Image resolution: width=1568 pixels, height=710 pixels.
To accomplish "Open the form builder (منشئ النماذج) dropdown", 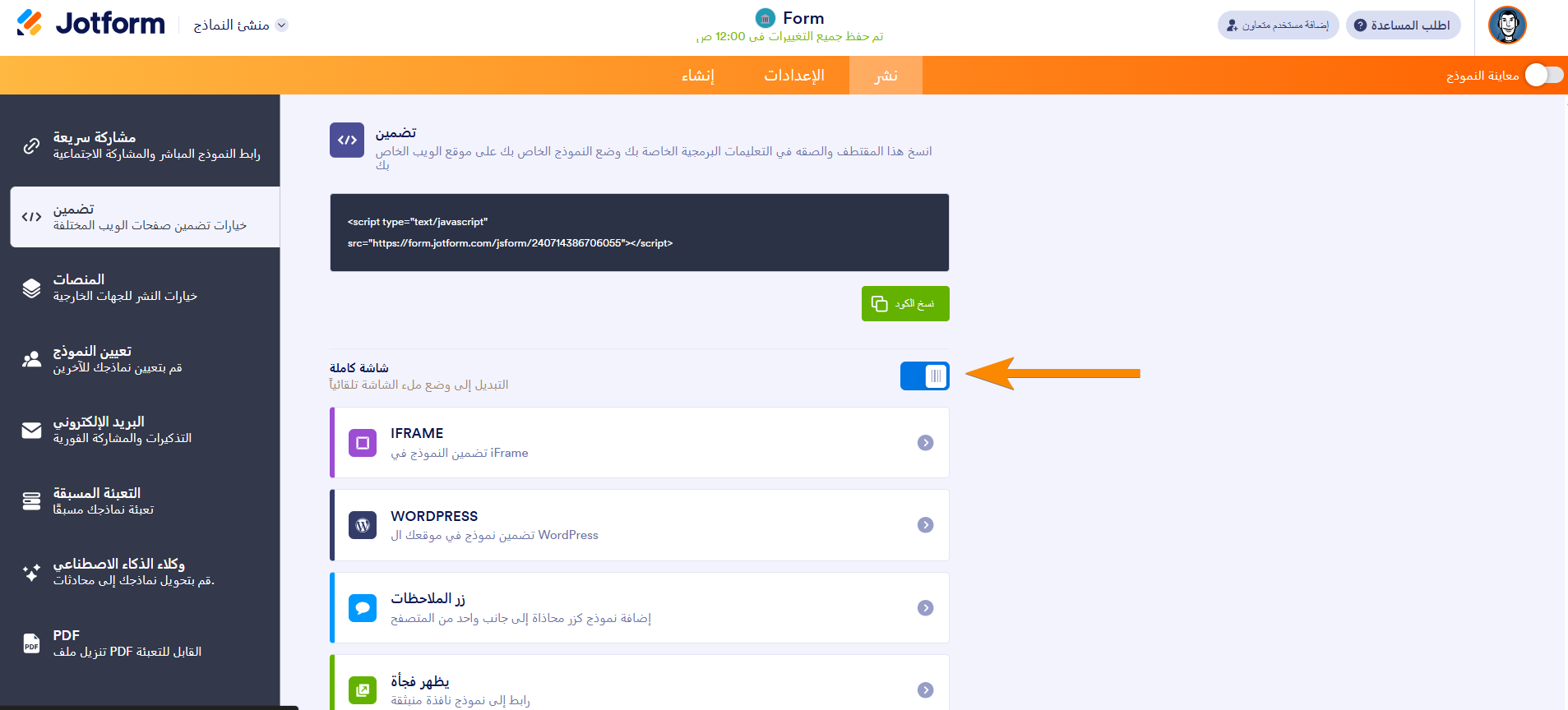I will point(240,25).
